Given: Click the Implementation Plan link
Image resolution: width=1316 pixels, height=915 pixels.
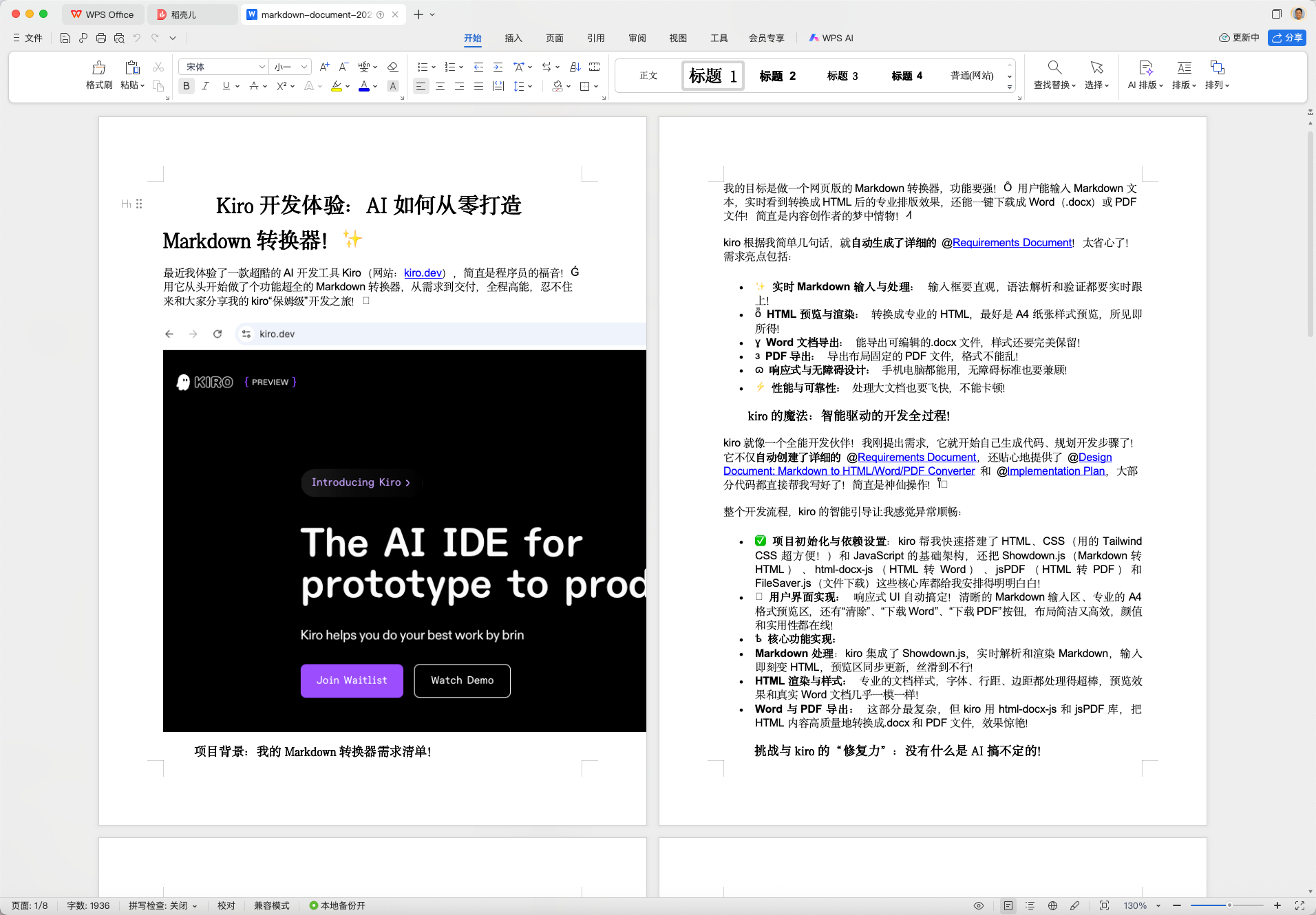Looking at the screenshot, I should pos(1056,471).
